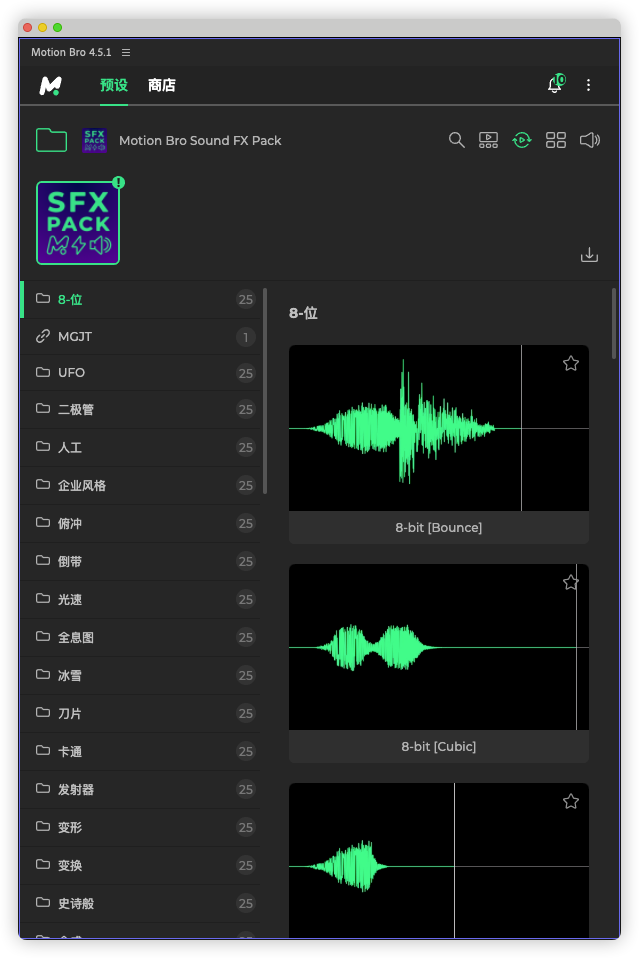This screenshot has width=639, height=958.
Task: Click the 25 badge on the UFO row
Action: click(246, 373)
